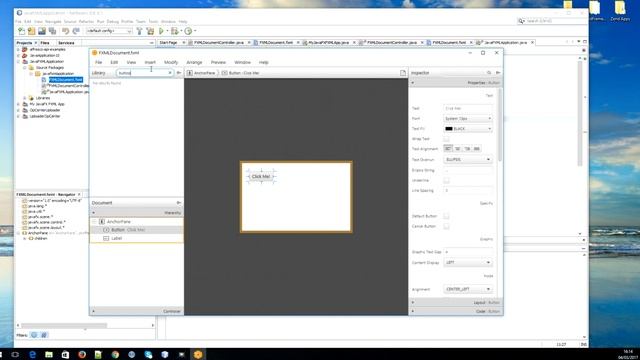
Task: Click Debug Project toolbar icon
Action: (x=175, y=31)
